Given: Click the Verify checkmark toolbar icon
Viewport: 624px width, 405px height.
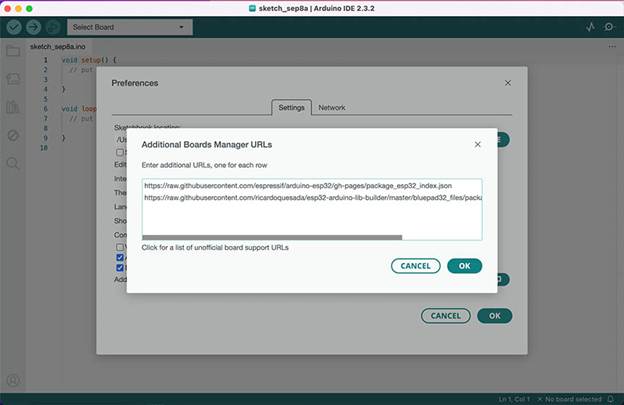Looking at the screenshot, I should [13, 27].
